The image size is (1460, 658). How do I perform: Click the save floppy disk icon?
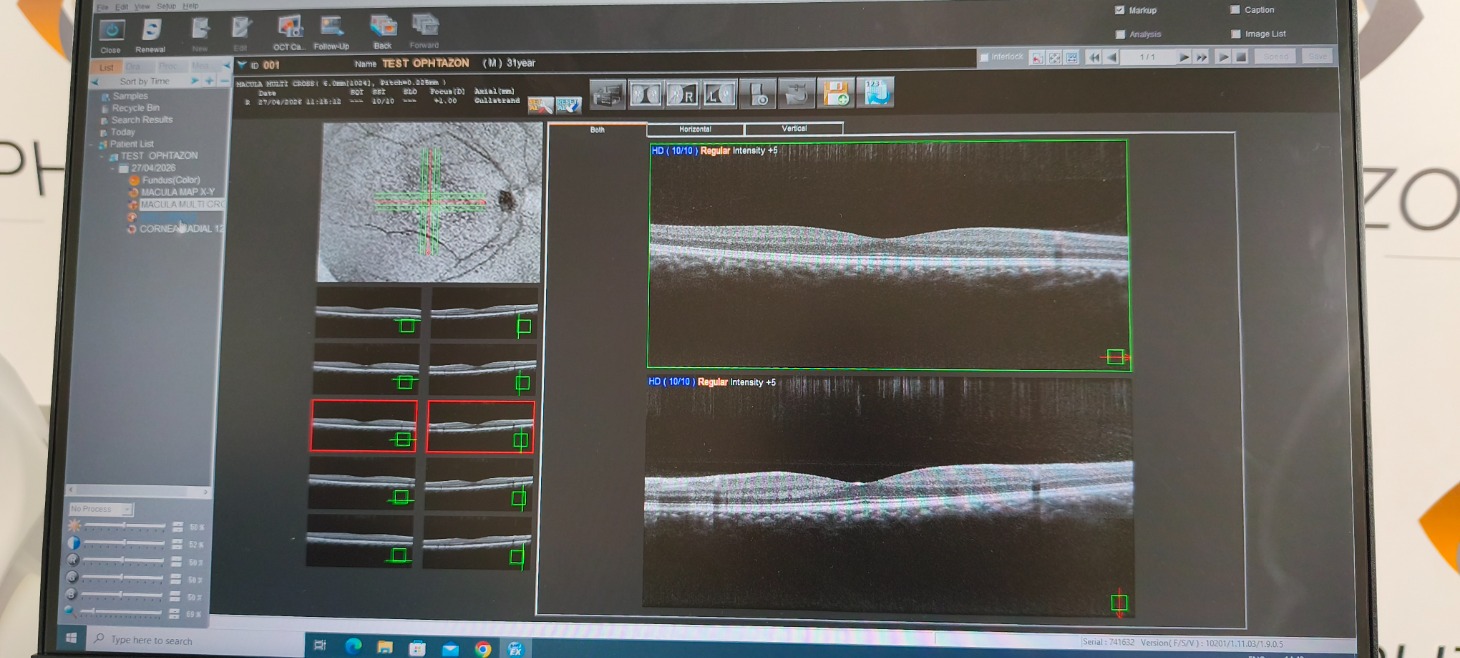coord(835,94)
